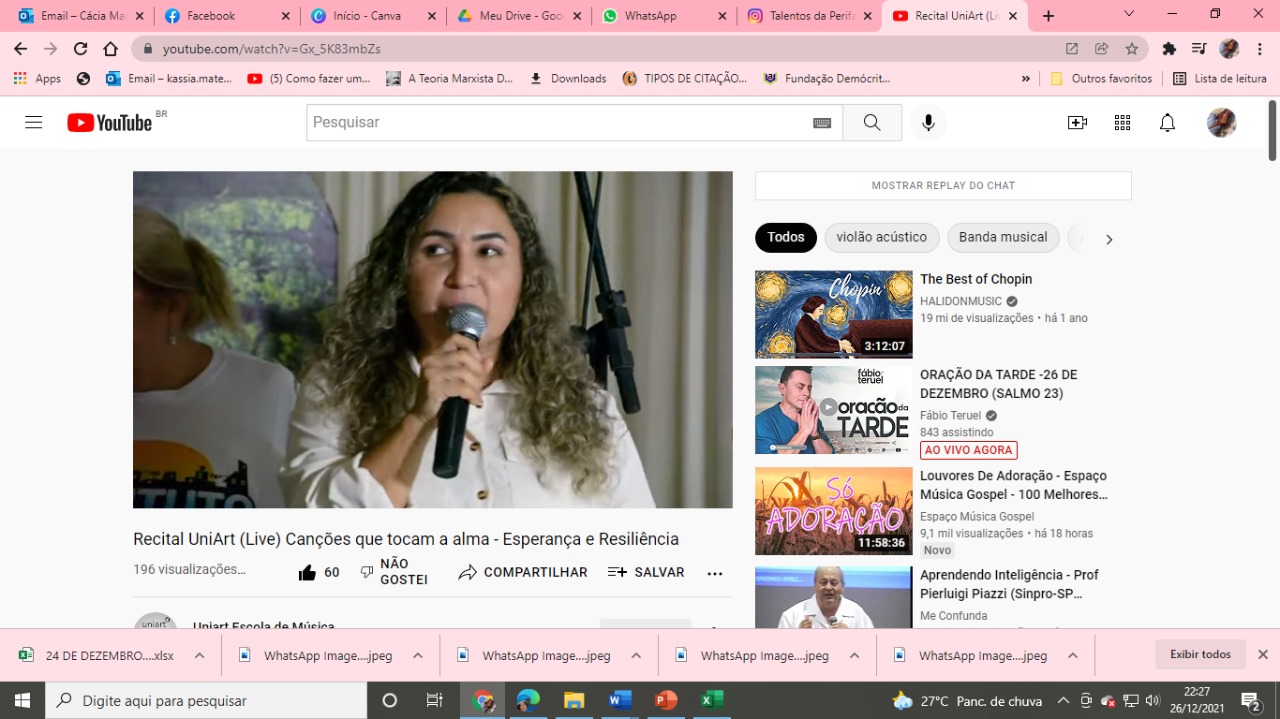Open the YouTube apps grid icon
Screen dimensions: 1280x719
pyautogui.click(x=1122, y=122)
